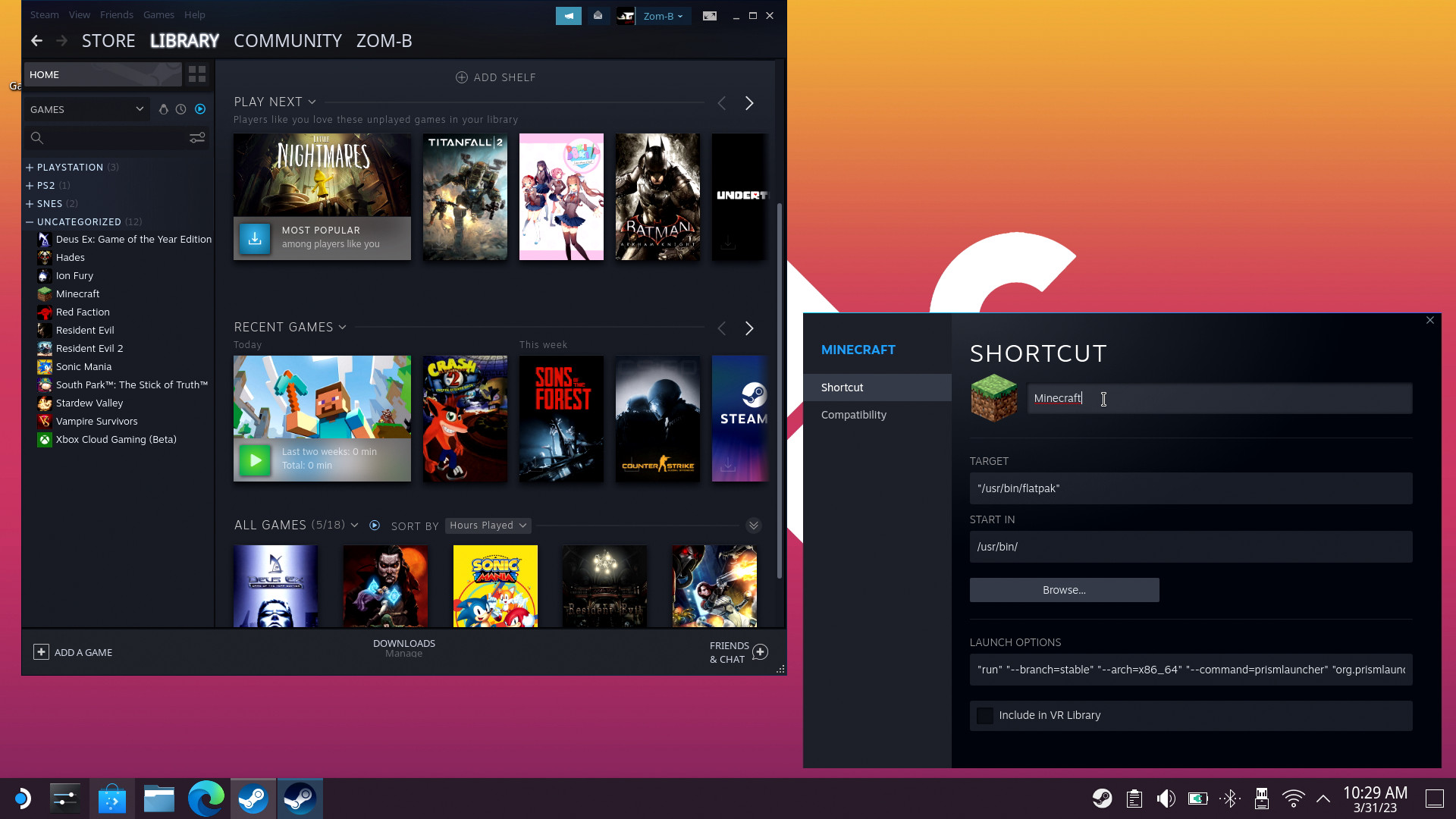Open the COMMUNITY tab in Steam navbar
Screen dimensions: 1456x819
pyautogui.click(x=288, y=40)
